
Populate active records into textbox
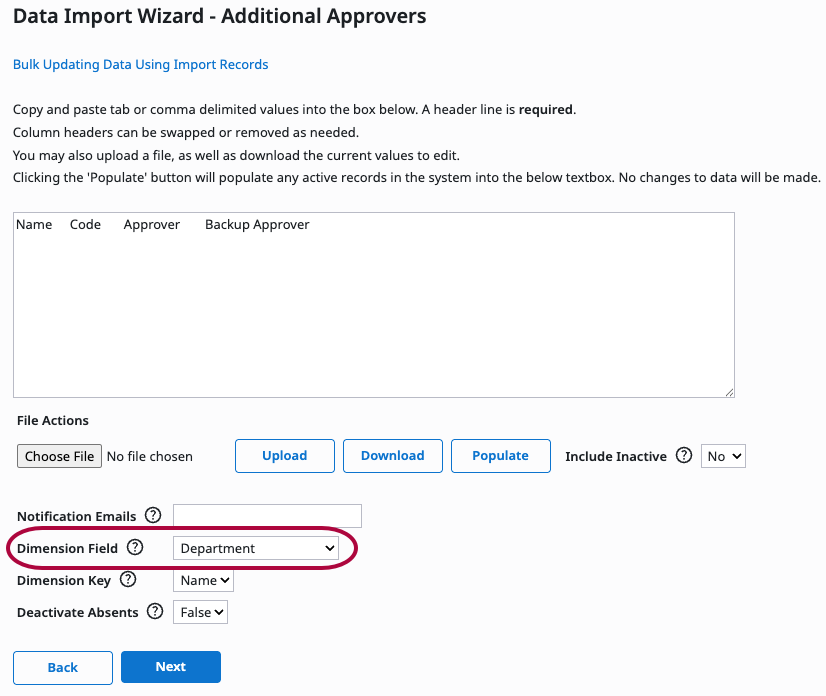click(500, 456)
